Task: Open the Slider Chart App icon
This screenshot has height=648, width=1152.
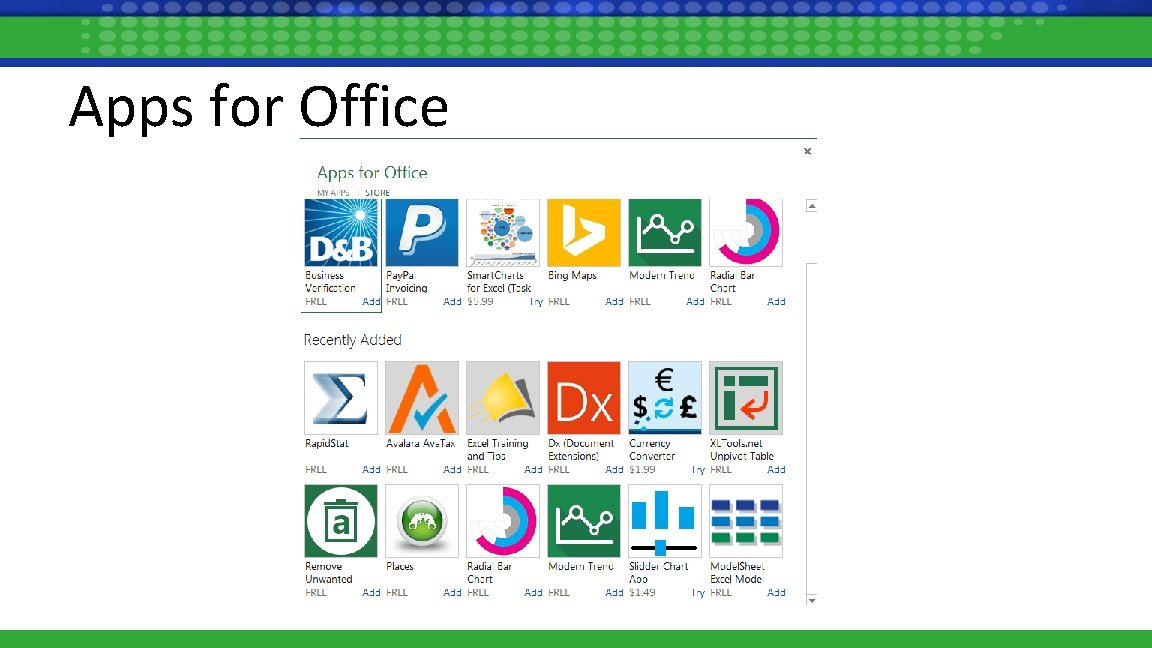Action: pyautogui.click(x=665, y=521)
